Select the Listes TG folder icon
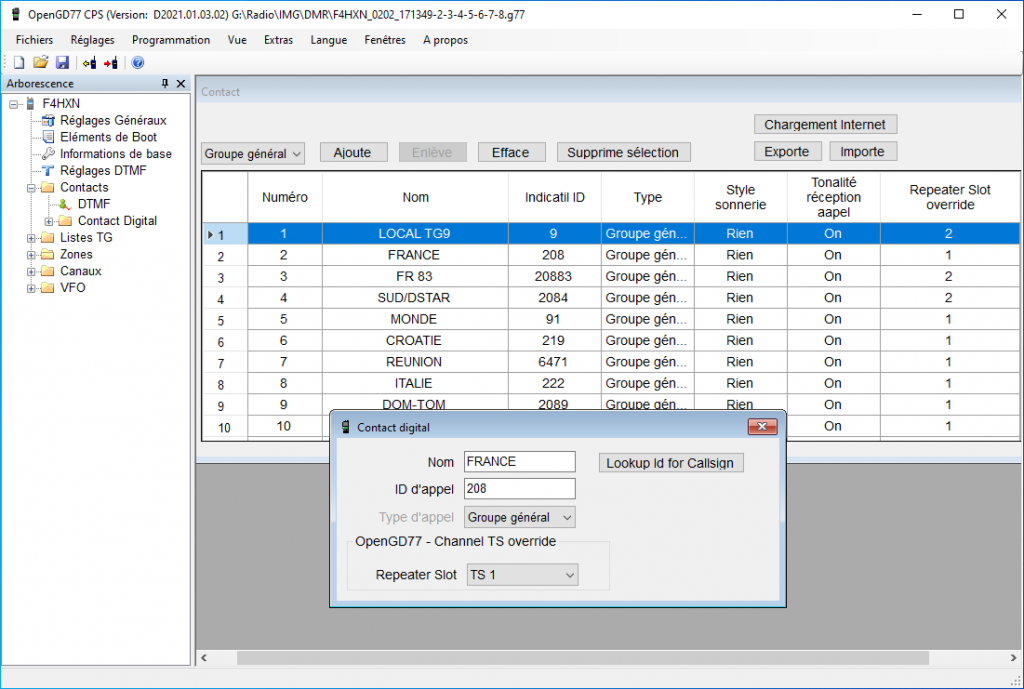1024x689 pixels. click(48, 238)
